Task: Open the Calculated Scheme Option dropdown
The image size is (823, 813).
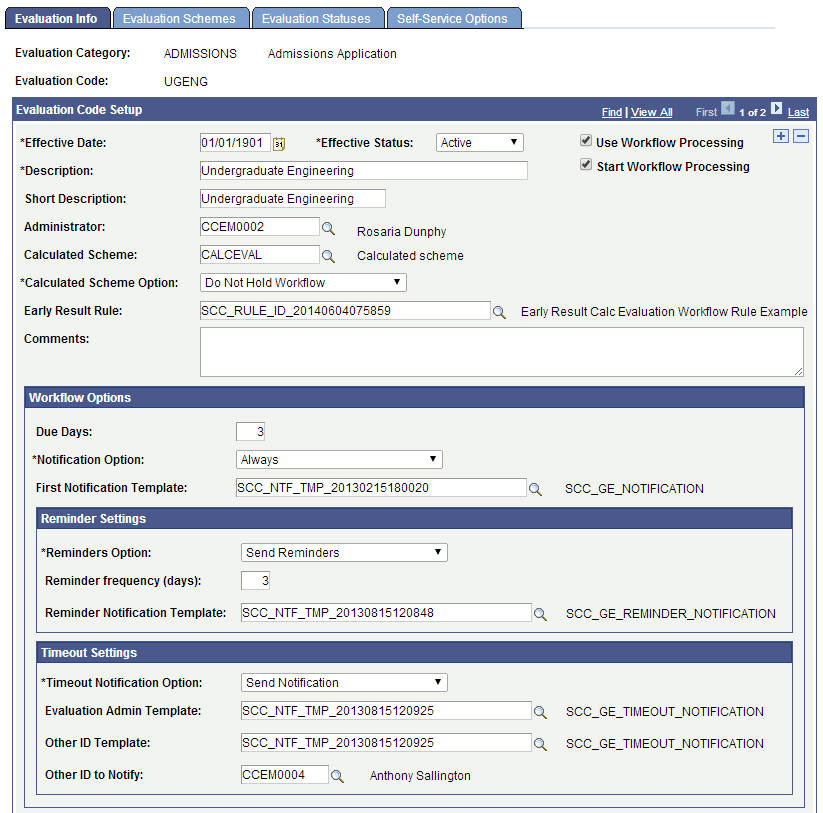Action: tap(302, 282)
